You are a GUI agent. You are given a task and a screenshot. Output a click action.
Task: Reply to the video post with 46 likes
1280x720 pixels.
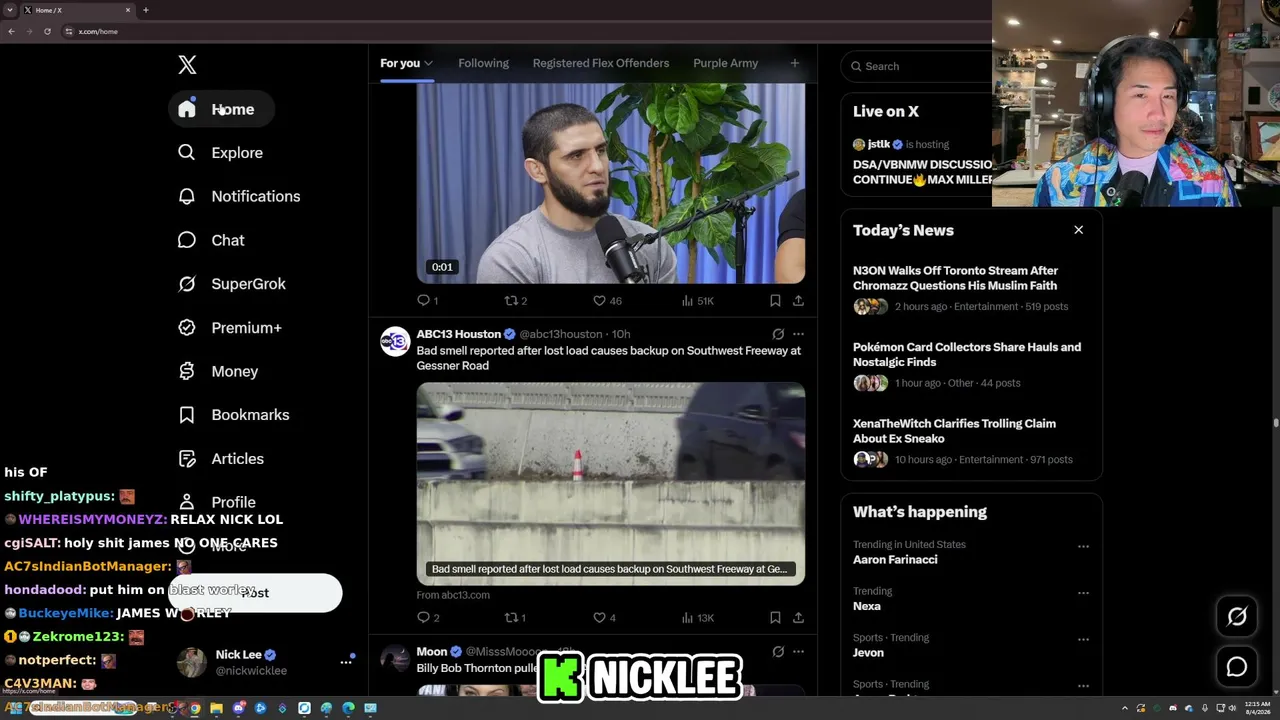pos(427,300)
